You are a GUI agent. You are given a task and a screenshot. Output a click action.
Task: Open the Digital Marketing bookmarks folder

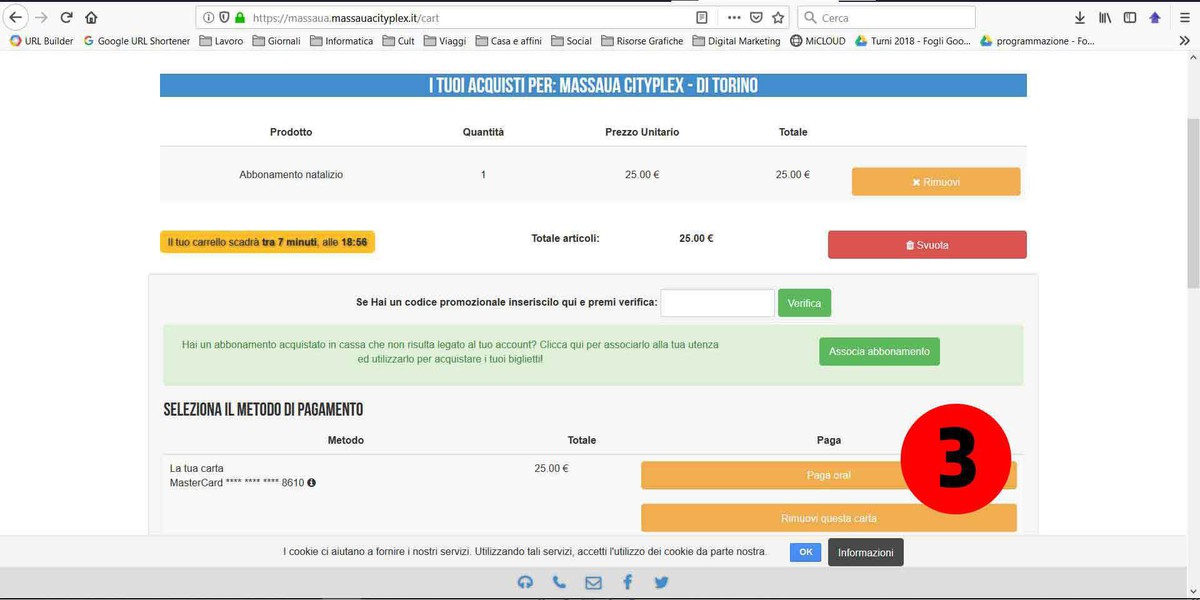pyautogui.click(x=736, y=41)
